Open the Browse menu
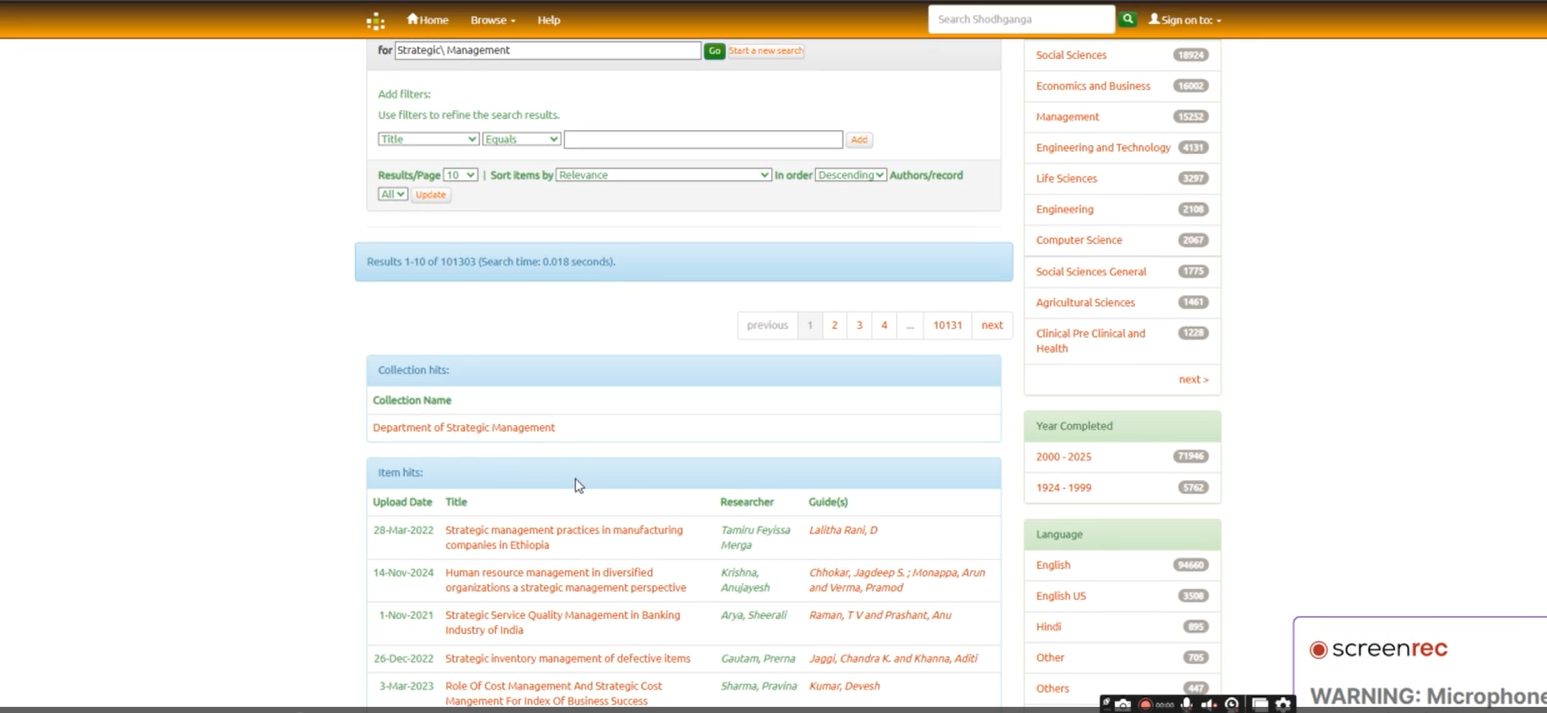The width and height of the screenshot is (1547, 713). tap(492, 20)
